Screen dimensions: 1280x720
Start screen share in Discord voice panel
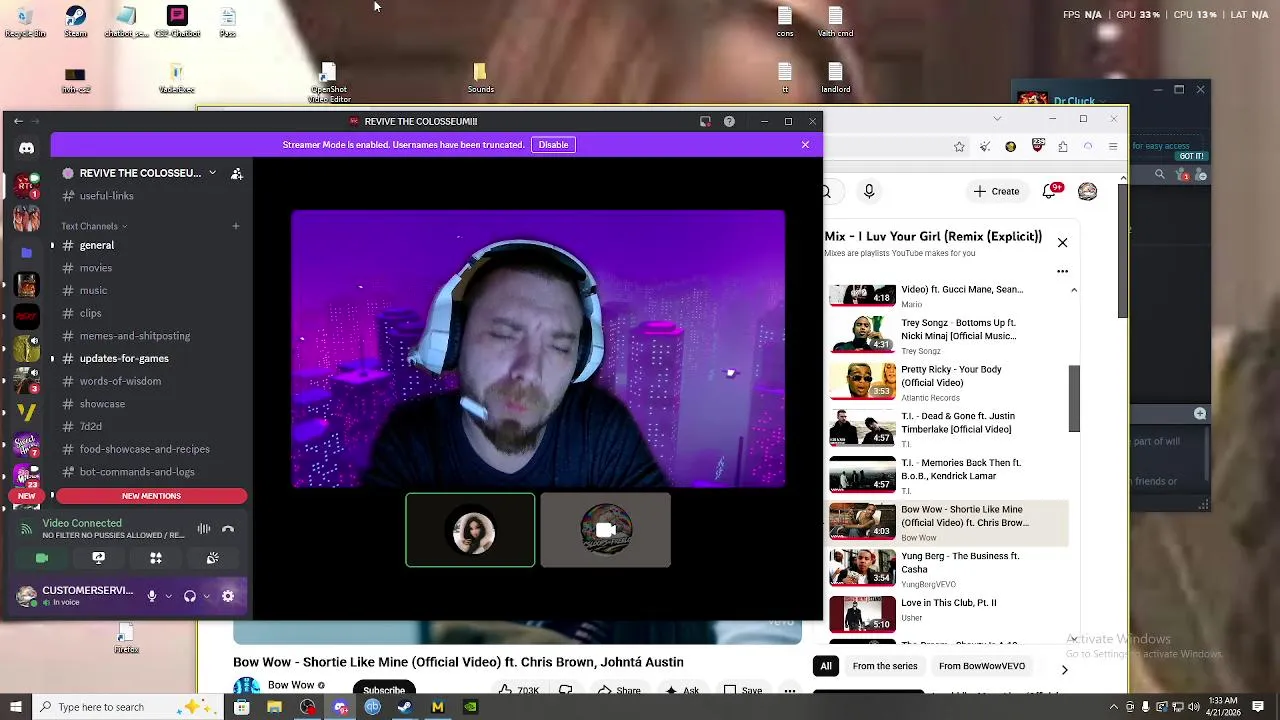coord(98,558)
